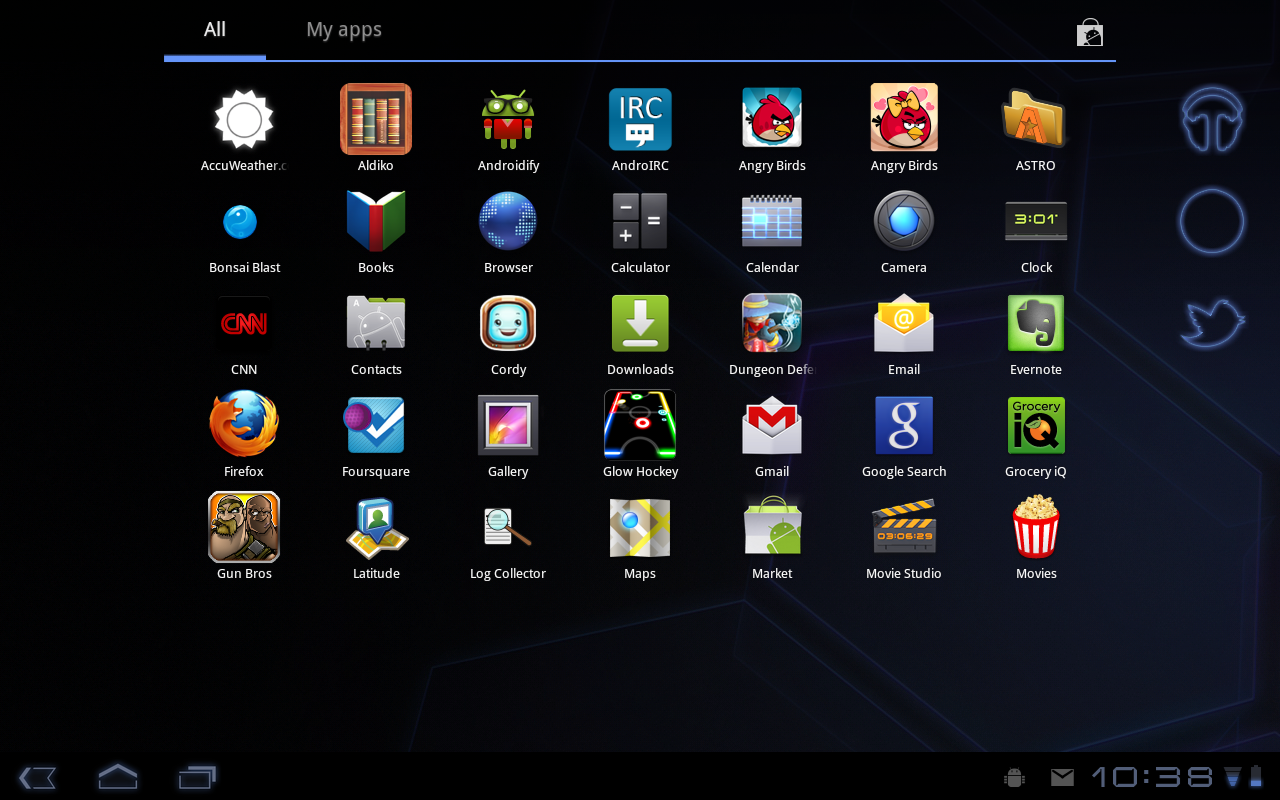Launch Glow Hockey game
This screenshot has width=1280, height=800.
pyautogui.click(x=640, y=425)
